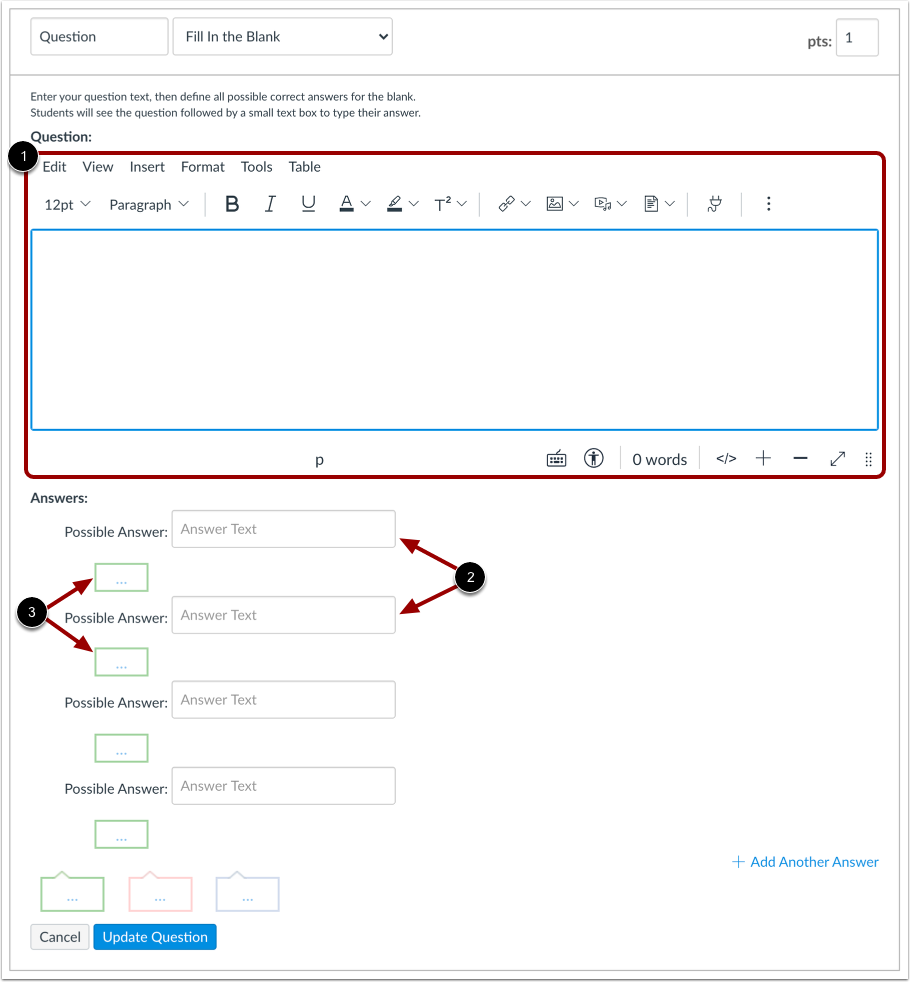Toggle italic formatting
910x982 pixels.
click(x=270, y=203)
